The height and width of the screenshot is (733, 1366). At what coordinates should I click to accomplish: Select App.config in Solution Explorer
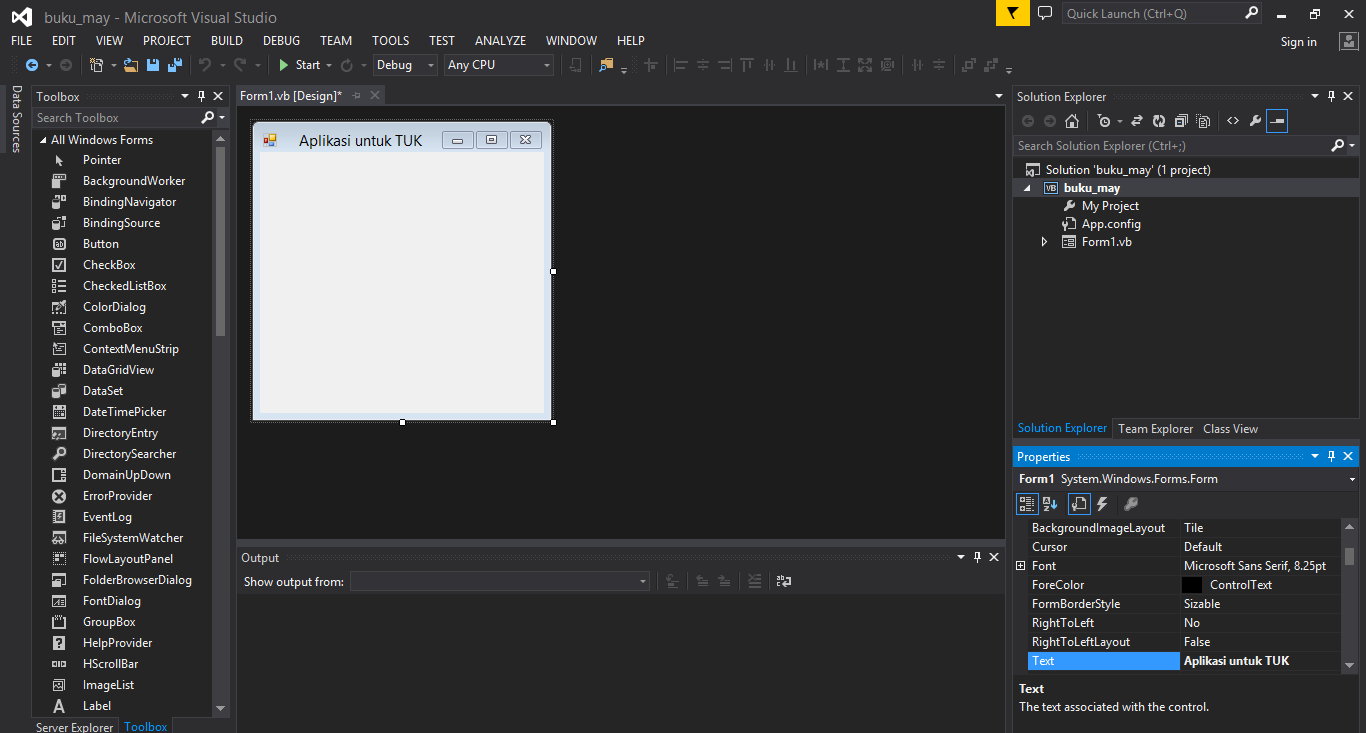click(1111, 224)
